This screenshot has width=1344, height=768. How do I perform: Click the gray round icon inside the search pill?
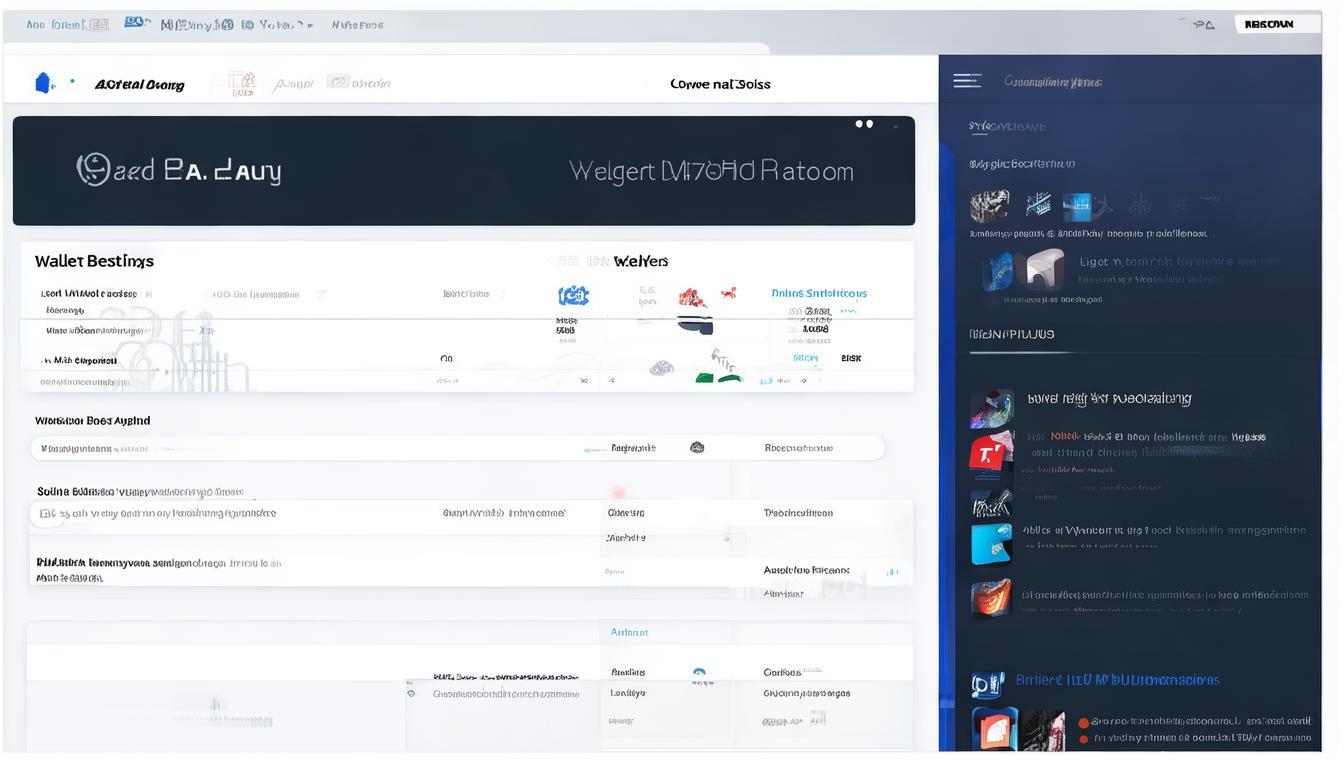(x=697, y=448)
